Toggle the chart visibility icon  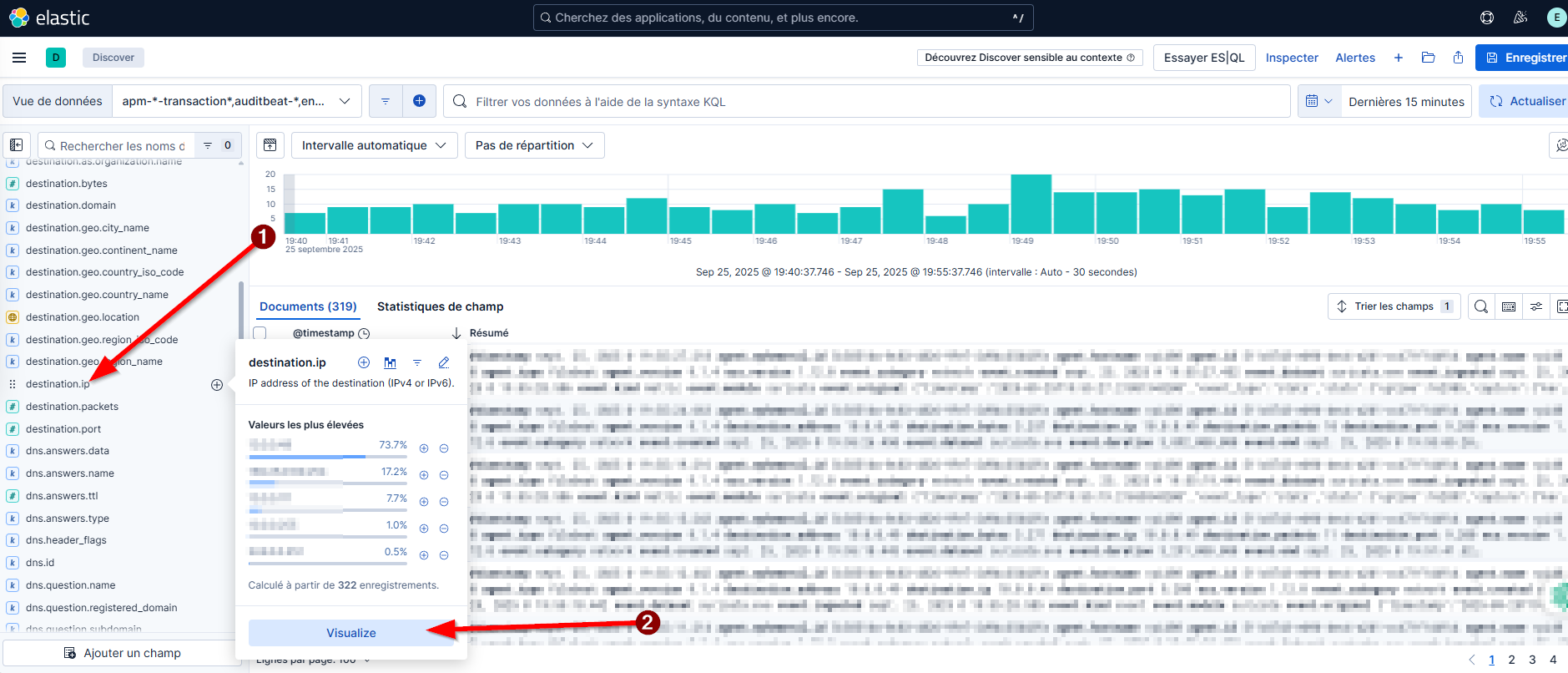[x=270, y=145]
